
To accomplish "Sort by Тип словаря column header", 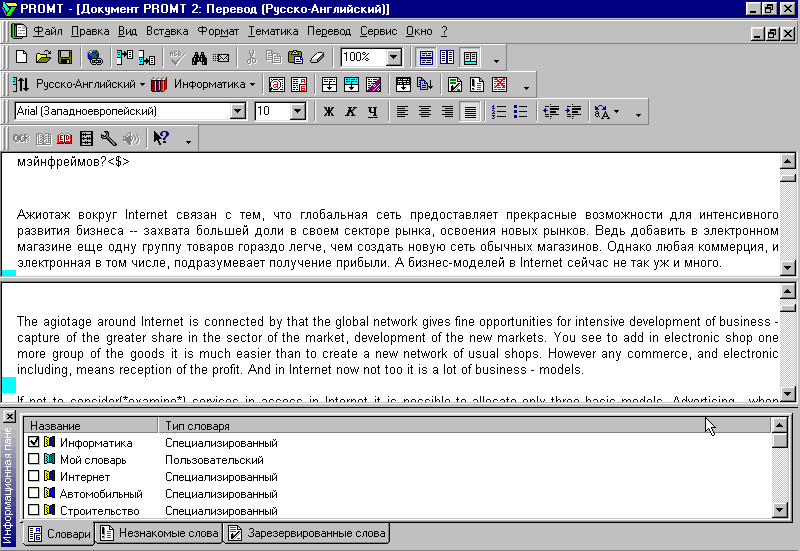I will coord(464,425).
